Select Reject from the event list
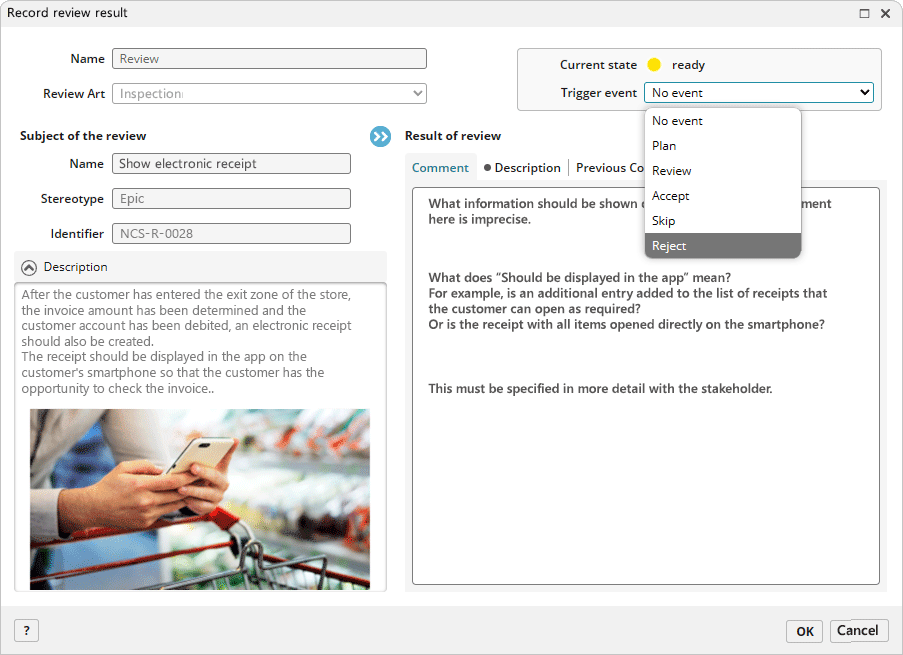 722,246
